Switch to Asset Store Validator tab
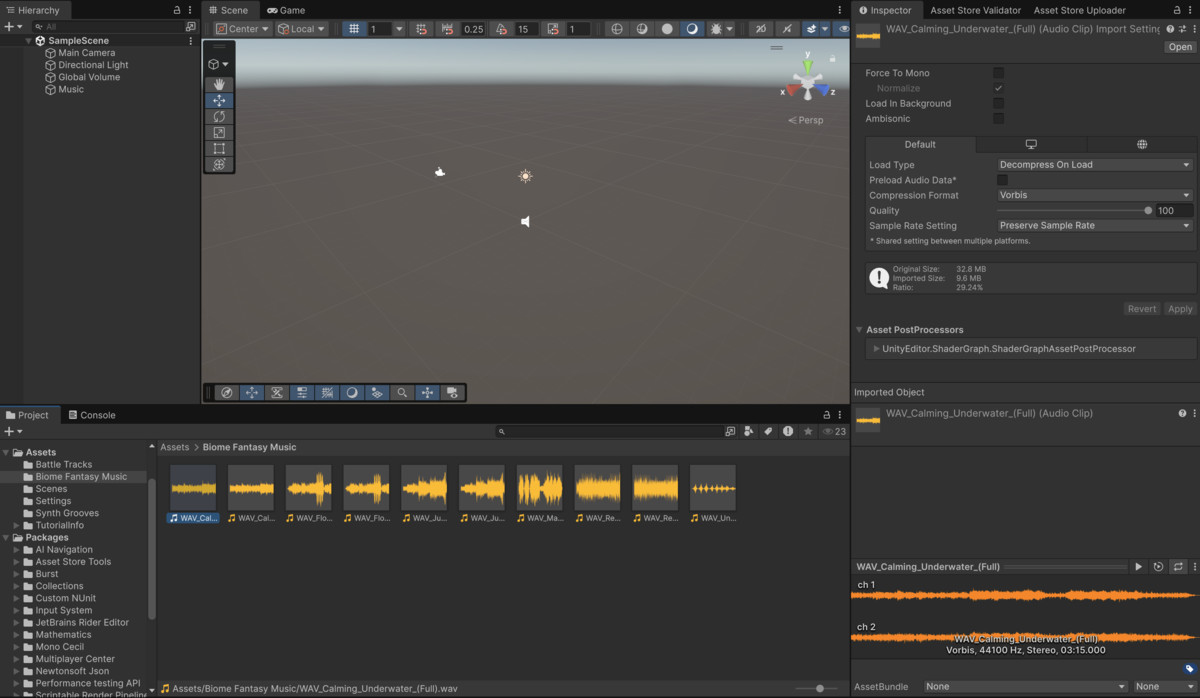 [x=975, y=10]
